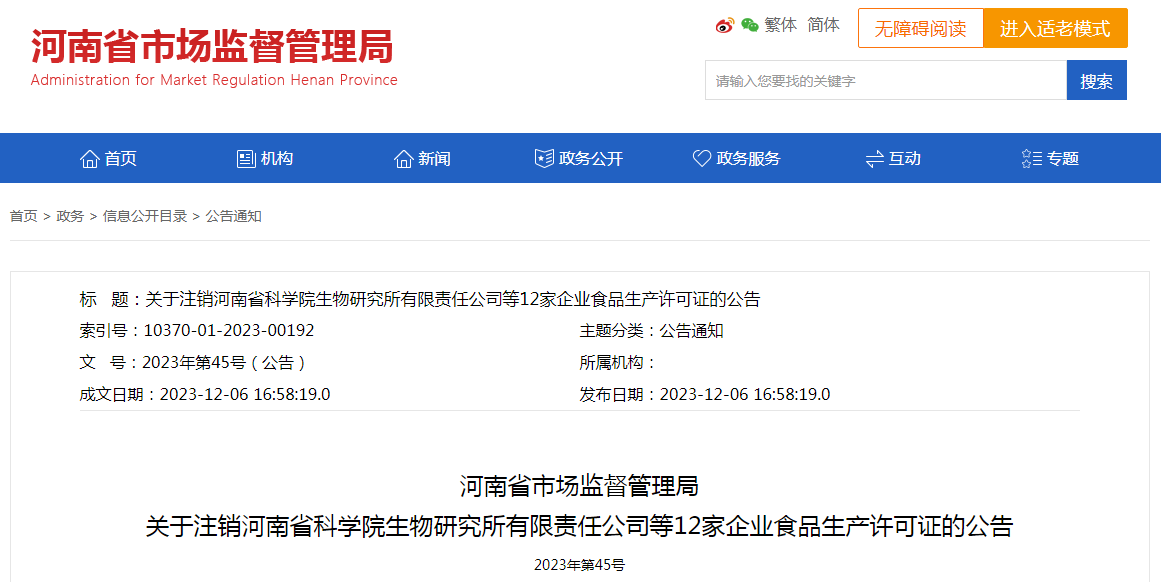The height and width of the screenshot is (582, 1161).
Task: Click the 机构 document icon
Action: [246, 158]
